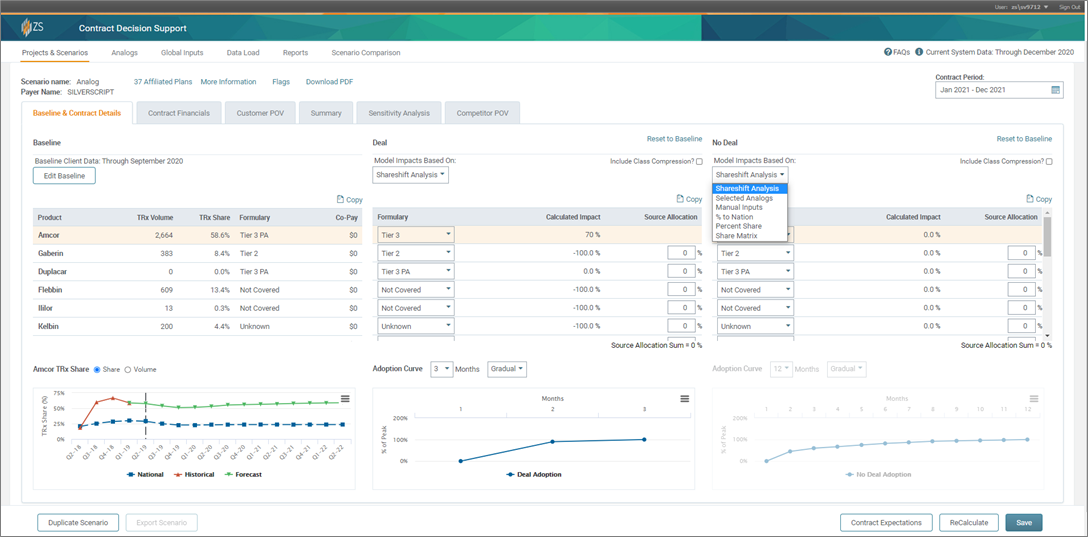Click the Copy icon above Baseline table
Image resolution: width=1088 pixels, height=537 pixels.
coord(341,199)
